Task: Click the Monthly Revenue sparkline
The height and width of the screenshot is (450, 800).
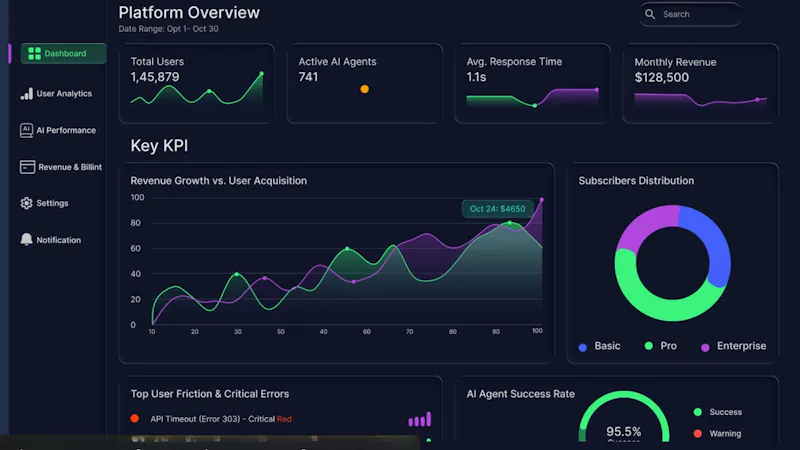Action: 700,99
